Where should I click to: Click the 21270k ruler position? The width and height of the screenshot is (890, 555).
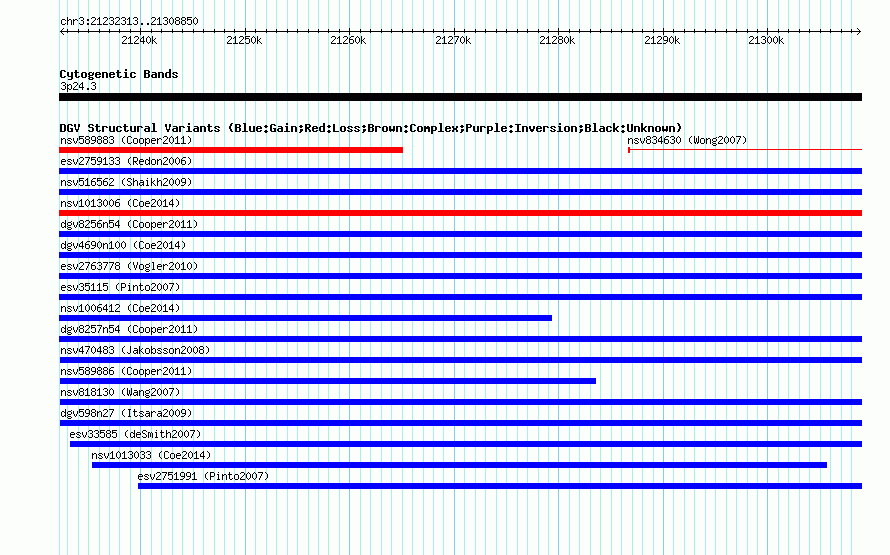(x=453, y=40)
